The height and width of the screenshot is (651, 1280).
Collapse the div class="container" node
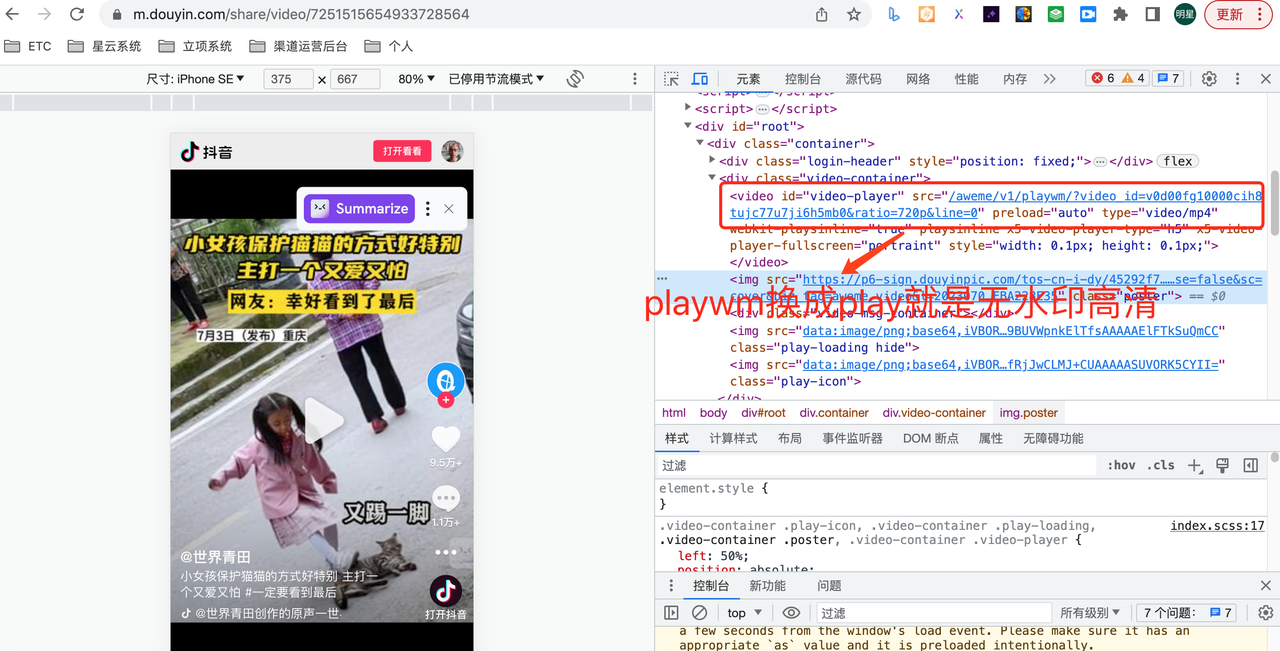pyautogui.click(x=700, y=143)
